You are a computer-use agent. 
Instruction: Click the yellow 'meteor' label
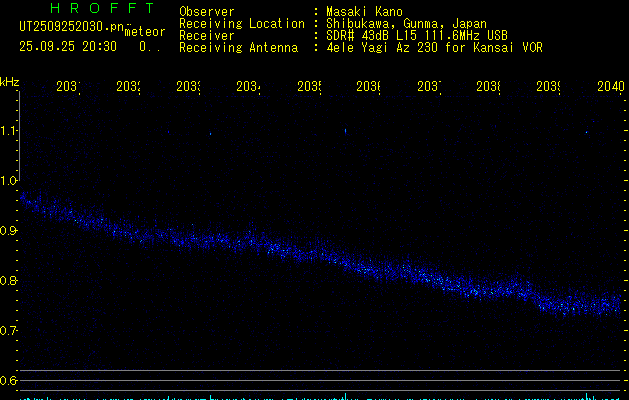pos(144,32)
